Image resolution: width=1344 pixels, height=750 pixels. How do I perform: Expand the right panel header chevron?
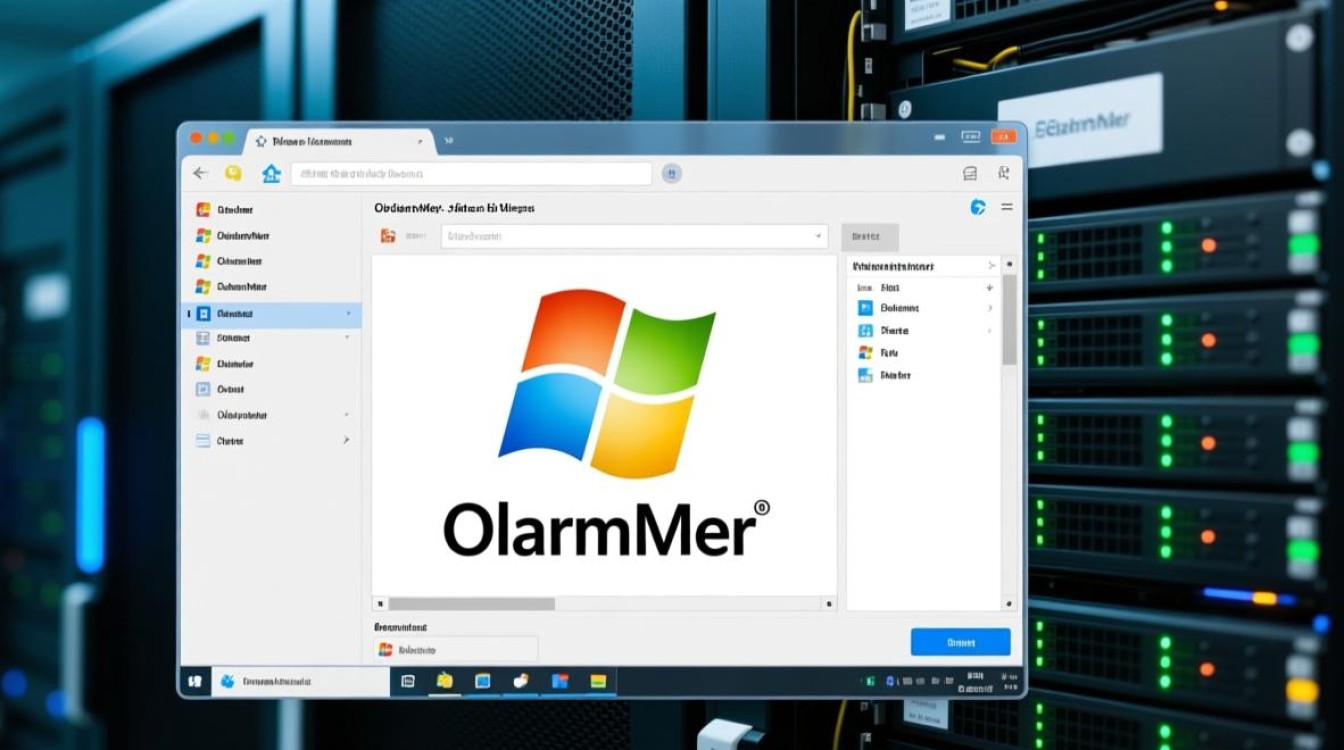(991, 266)
